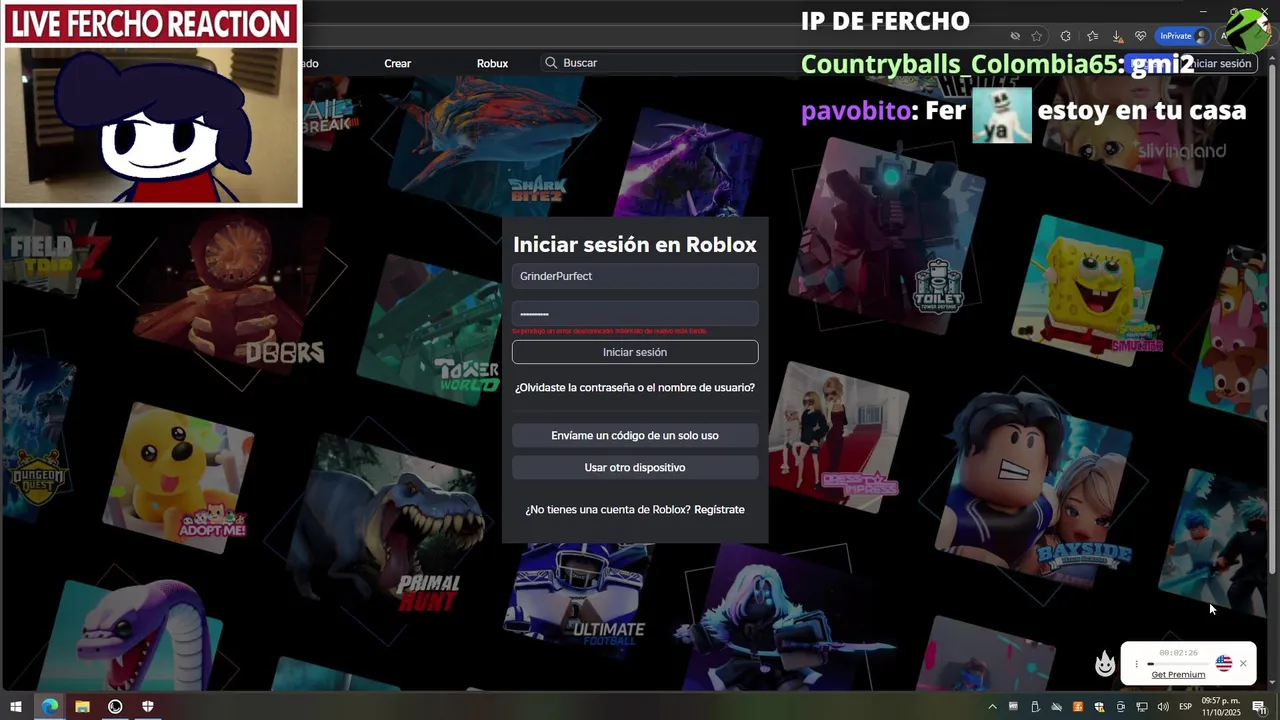Click the Iniciar sesión login button in form
The width and height of the screenshot is (1280, 720).
(x=635, y=352)
